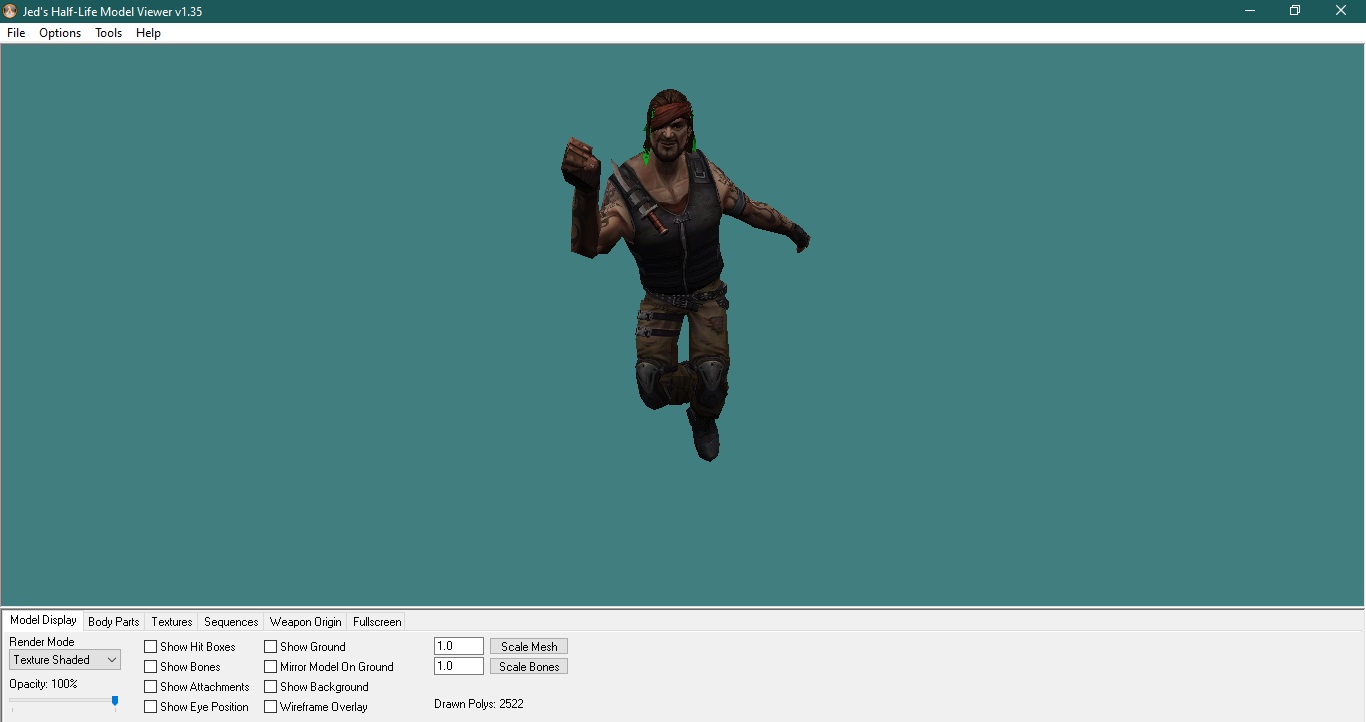Close the model viewer window
The width and height of the screenshot is (1366, 722).
click(1341, 11)
